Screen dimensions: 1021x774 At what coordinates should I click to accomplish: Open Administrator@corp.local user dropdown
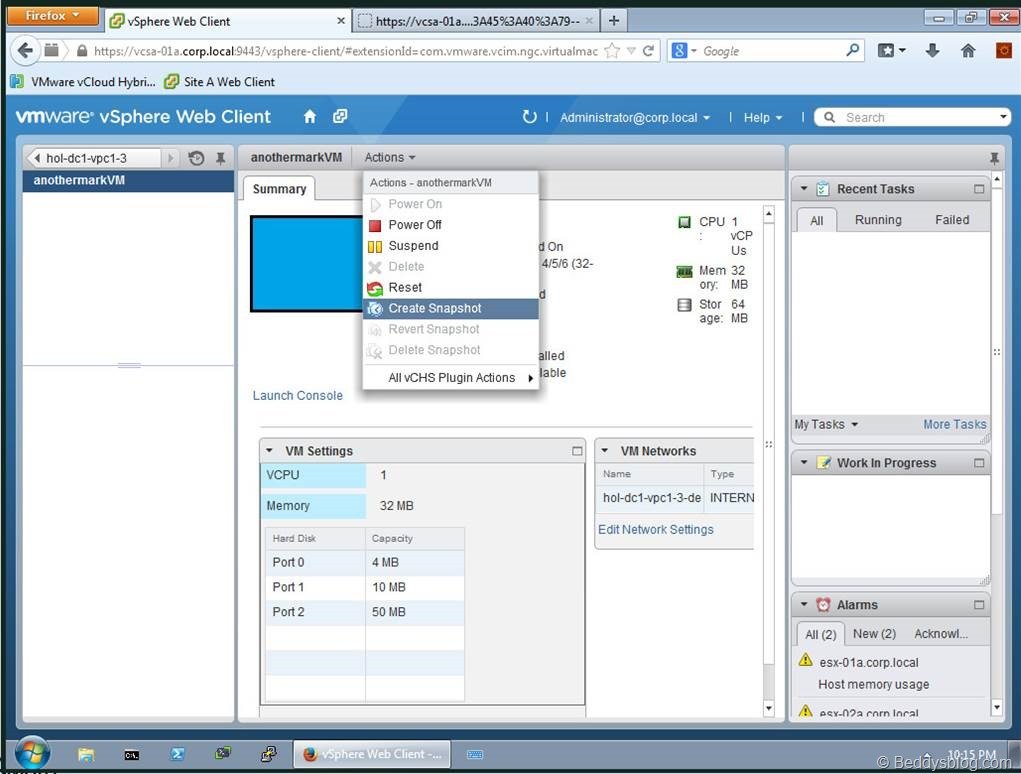point(635,118)
